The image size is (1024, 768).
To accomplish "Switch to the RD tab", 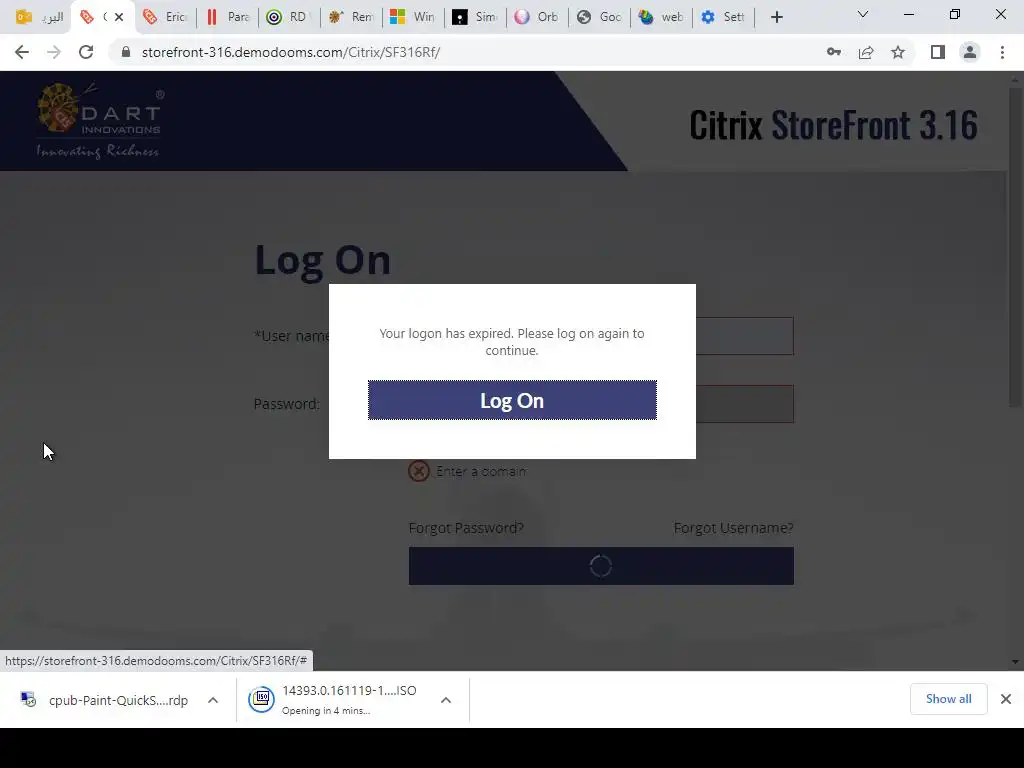I will [x=289, y=17].
